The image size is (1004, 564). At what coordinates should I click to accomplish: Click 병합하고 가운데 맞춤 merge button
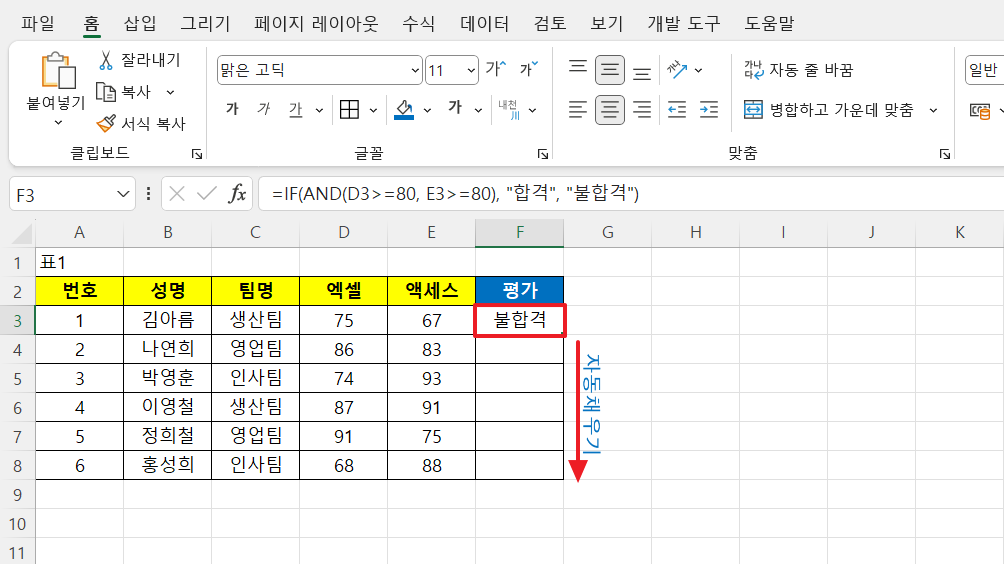click(x=829, y=109)
